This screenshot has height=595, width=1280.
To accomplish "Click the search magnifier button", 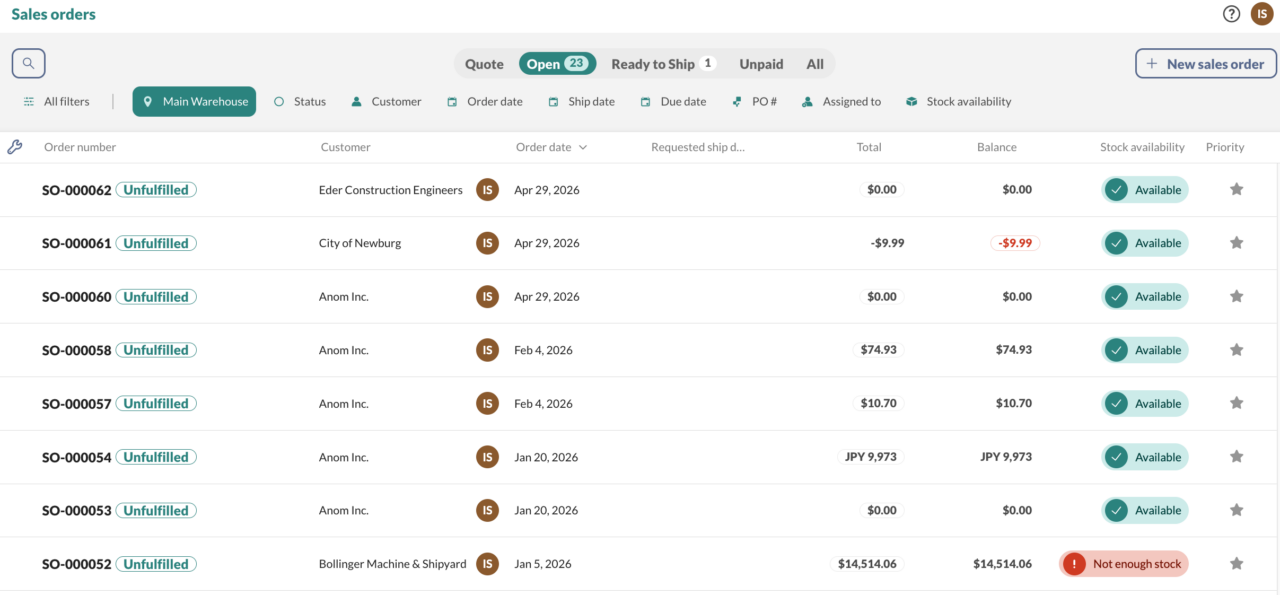I will click(28, 63).
